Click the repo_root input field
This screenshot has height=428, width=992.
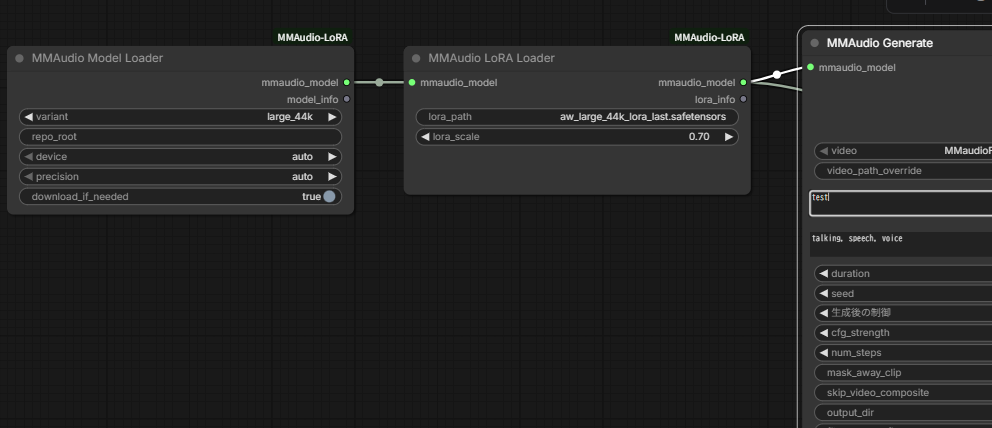[180, 137]
